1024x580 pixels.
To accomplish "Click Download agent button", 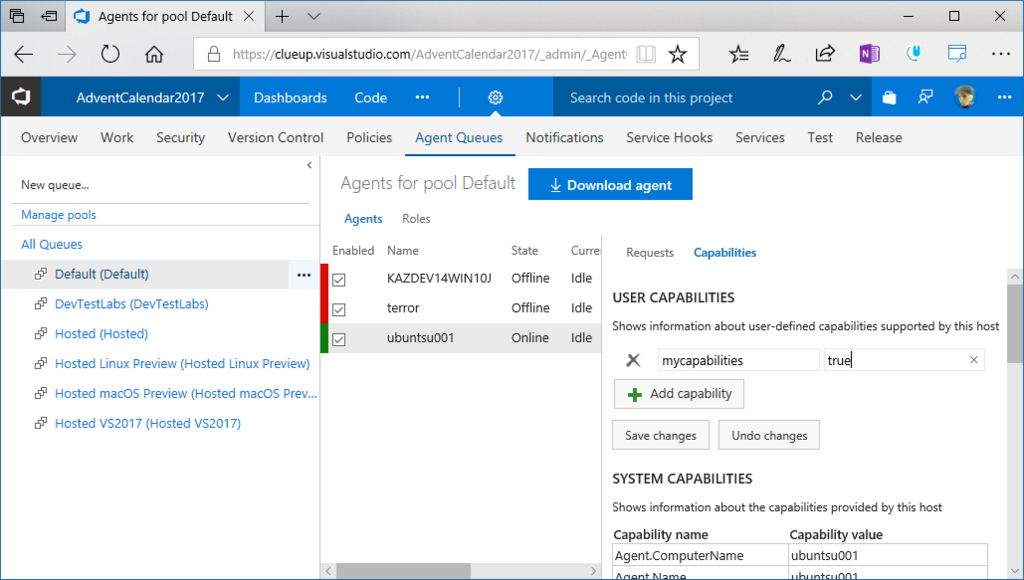I will click(x=610, y=185).
